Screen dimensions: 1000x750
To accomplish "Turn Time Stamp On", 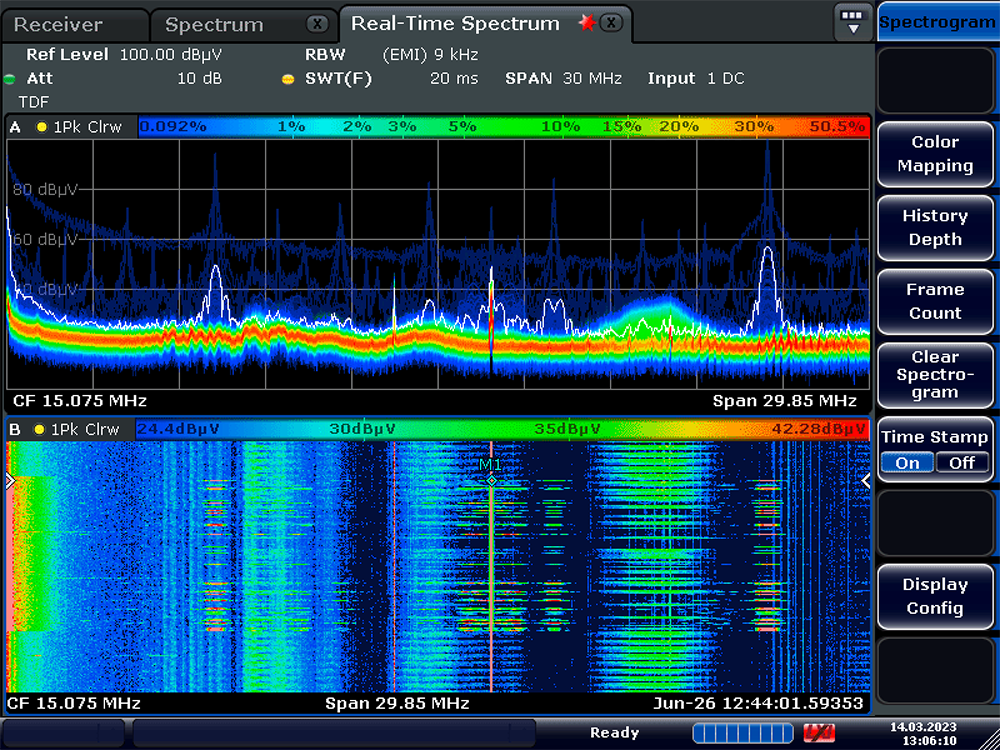I will (907, 463).
